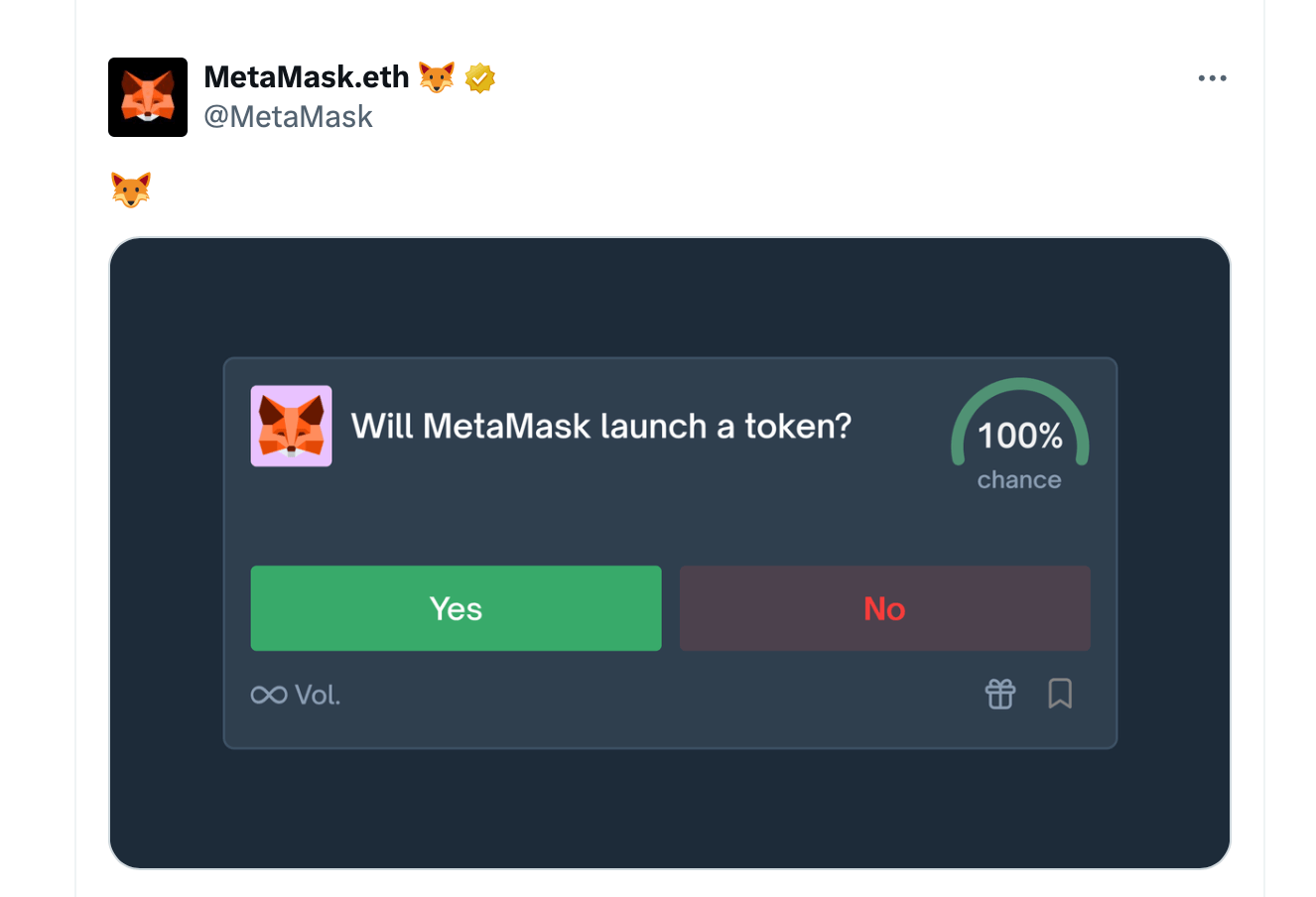Image resolution: width=1316 pixels, height=897 pixels.
Task: Click the gift icon on the prediction card
Action: pos(999,695)
